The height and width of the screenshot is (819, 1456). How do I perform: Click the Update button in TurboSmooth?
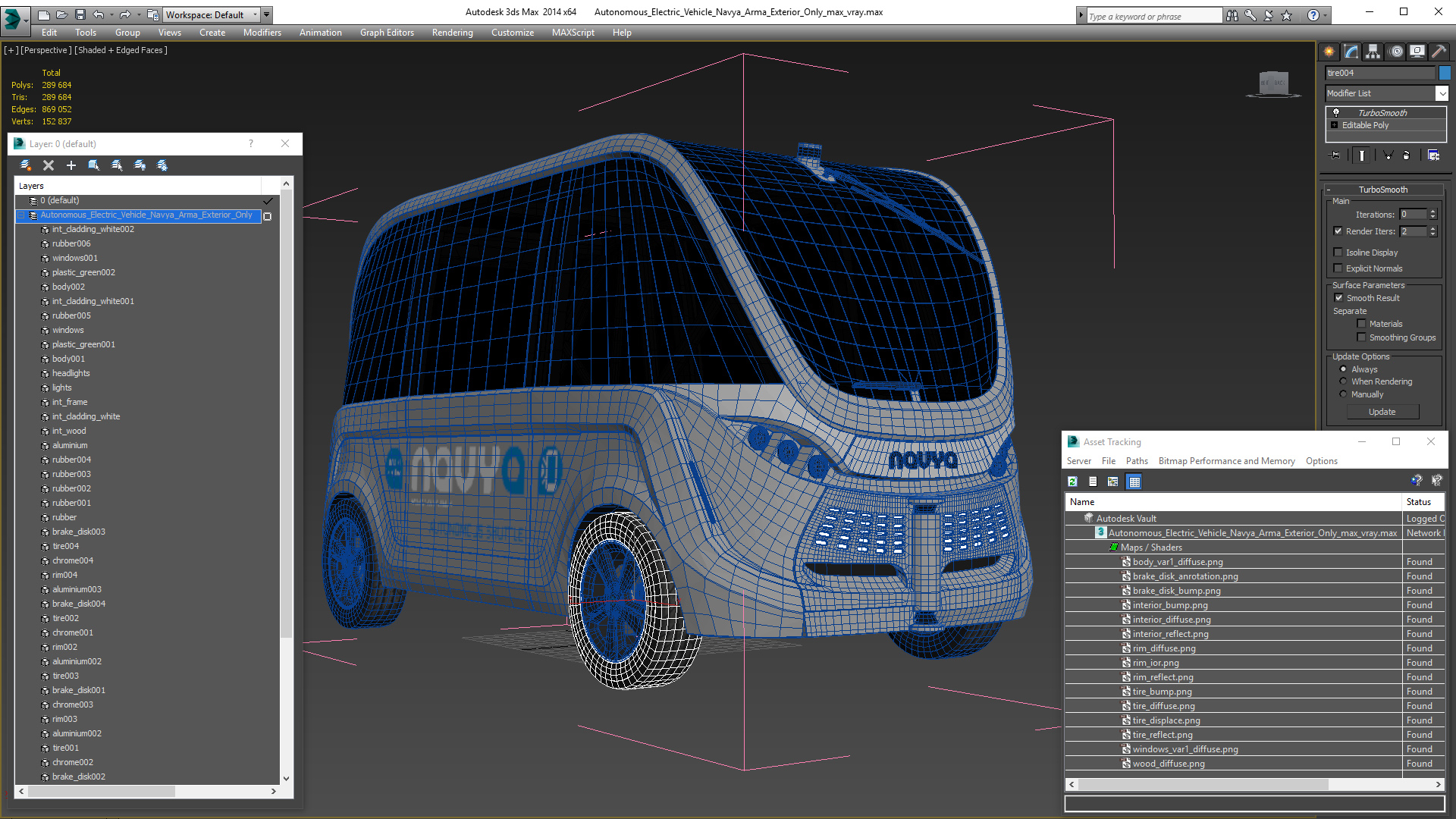1382,412
